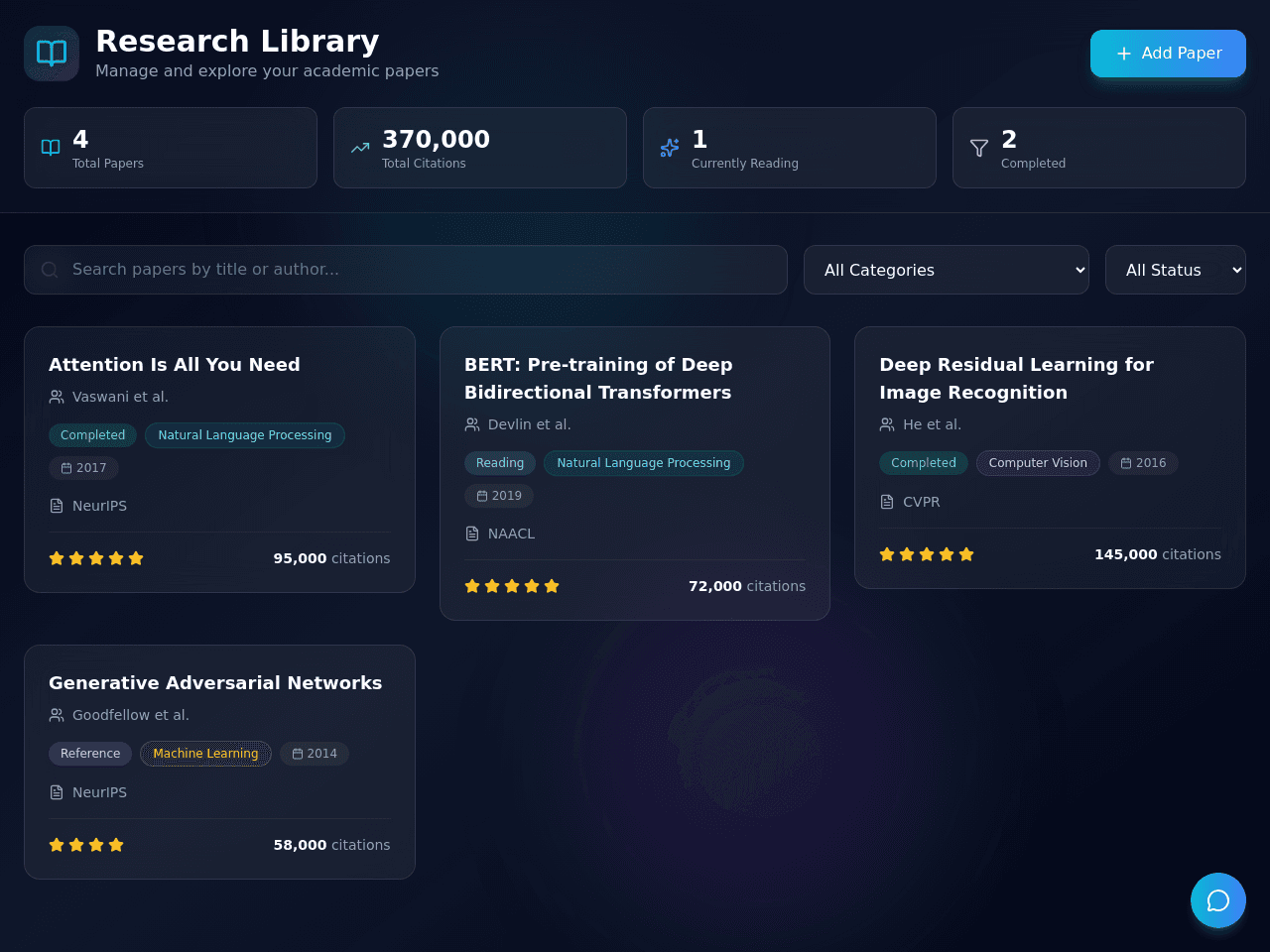The height and width of the screenshot is (952, 1270).
Task: Click the Add Paper button
Action: (x=1168, y=54)
